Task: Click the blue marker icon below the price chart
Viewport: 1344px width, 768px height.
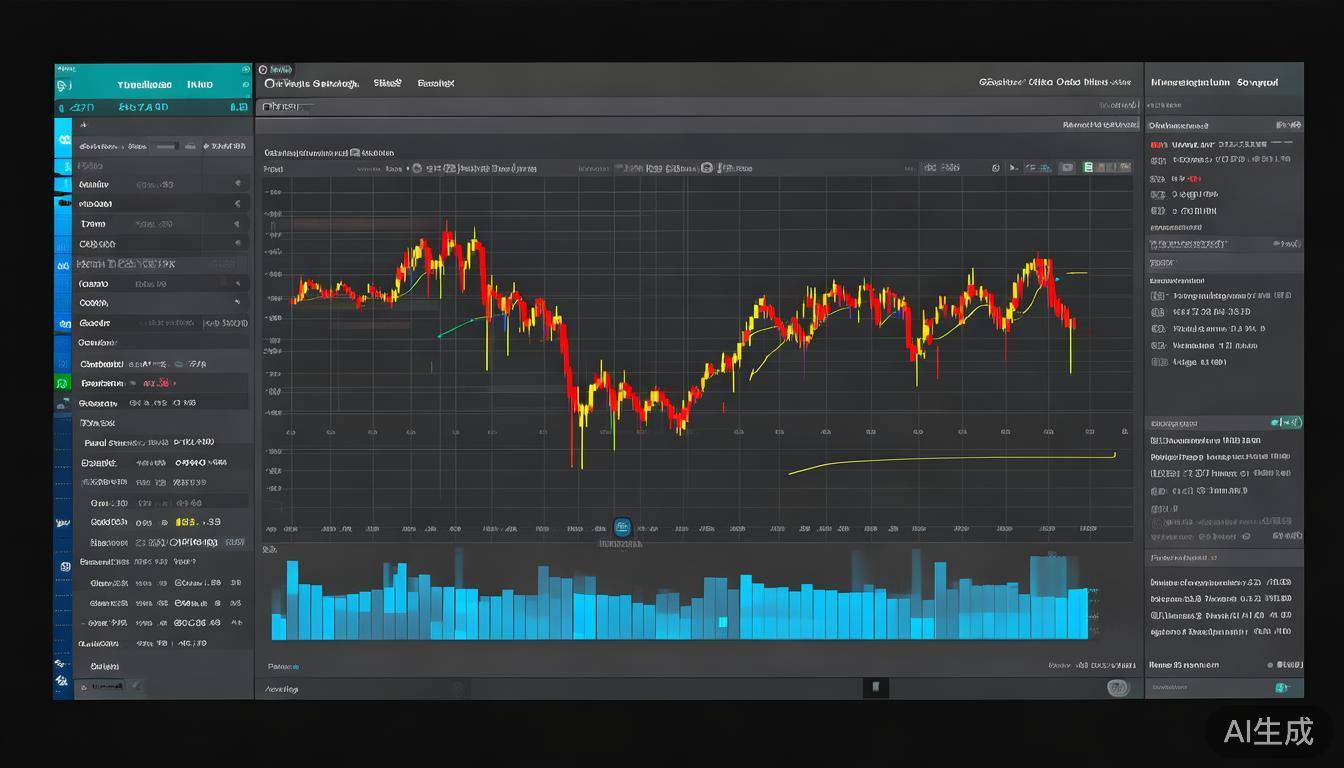Action: (x=622, y=527)
